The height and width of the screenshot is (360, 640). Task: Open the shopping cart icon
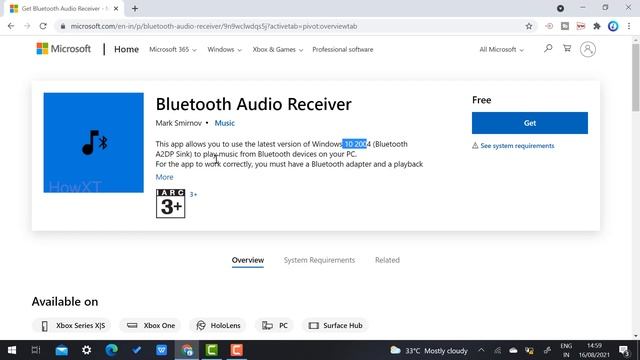coord(567,49)
